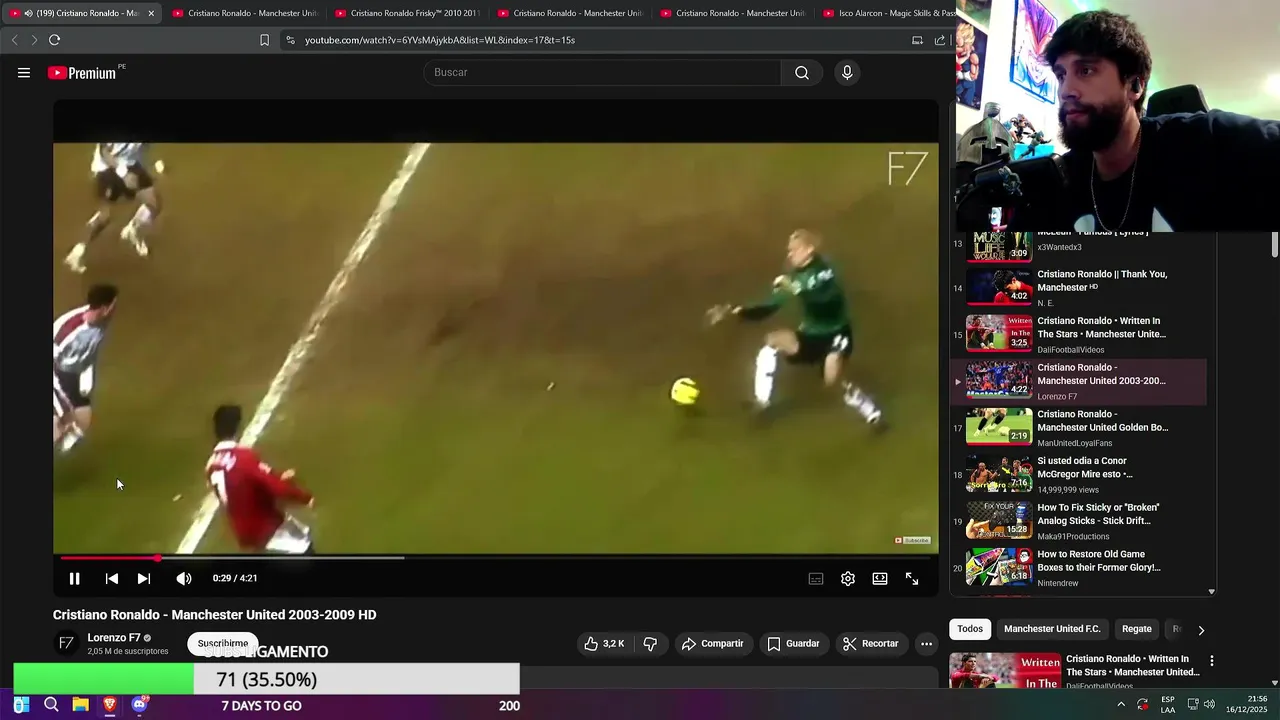1280x720 pixels.
Task: Show more filter chips with right arrow
Action: click(x=1201, y=630)
